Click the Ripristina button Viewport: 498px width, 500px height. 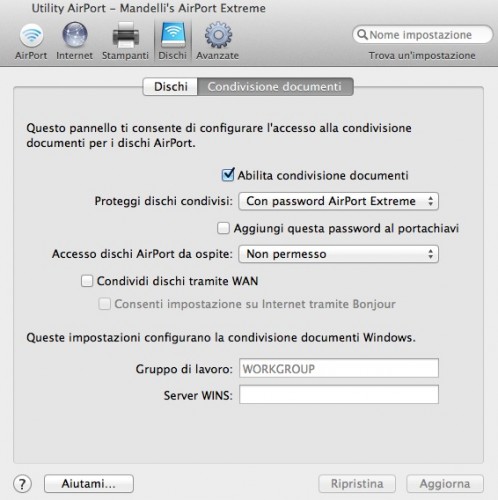[x=357, y=484]
